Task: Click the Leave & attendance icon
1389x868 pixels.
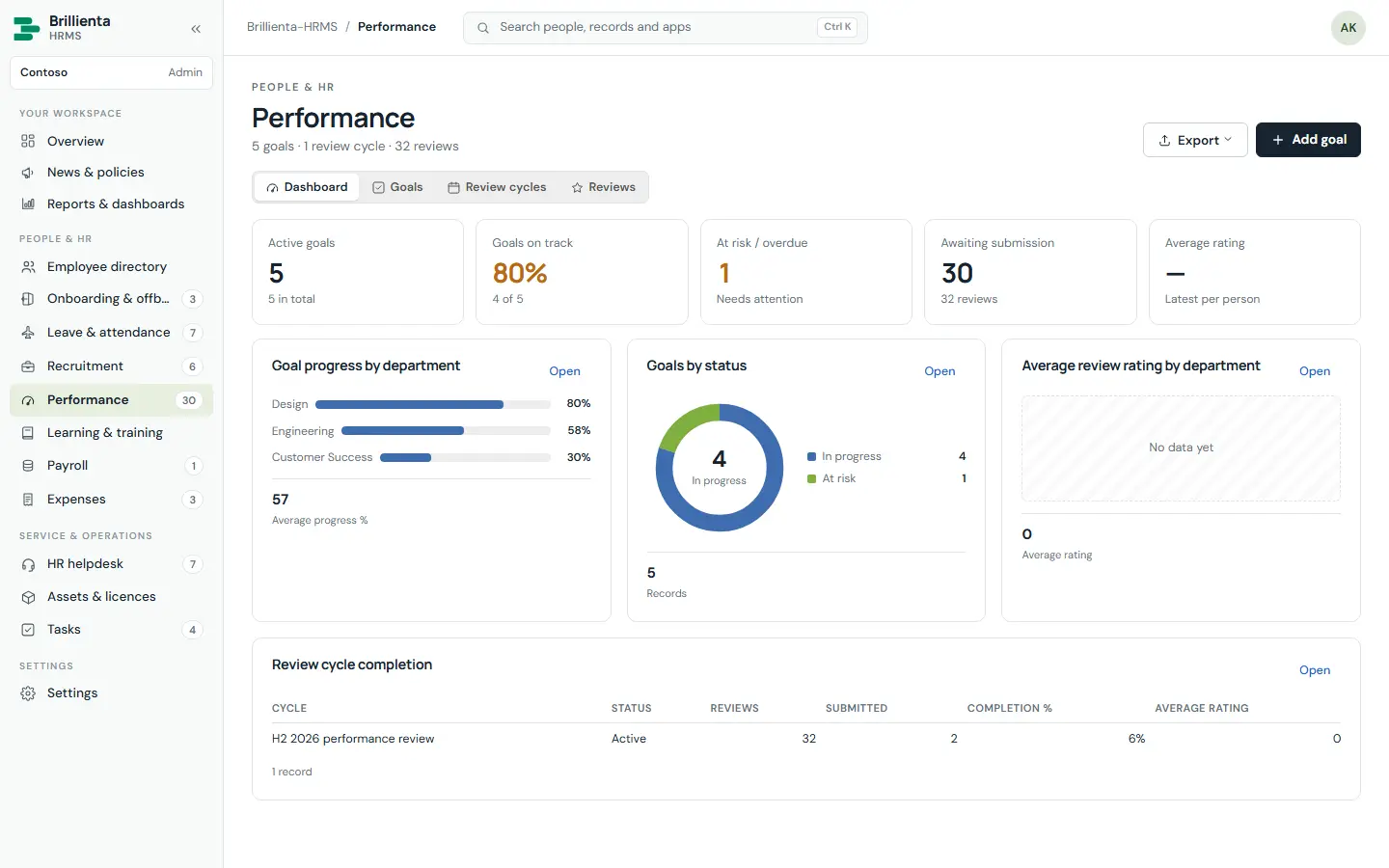Action: 28,333
